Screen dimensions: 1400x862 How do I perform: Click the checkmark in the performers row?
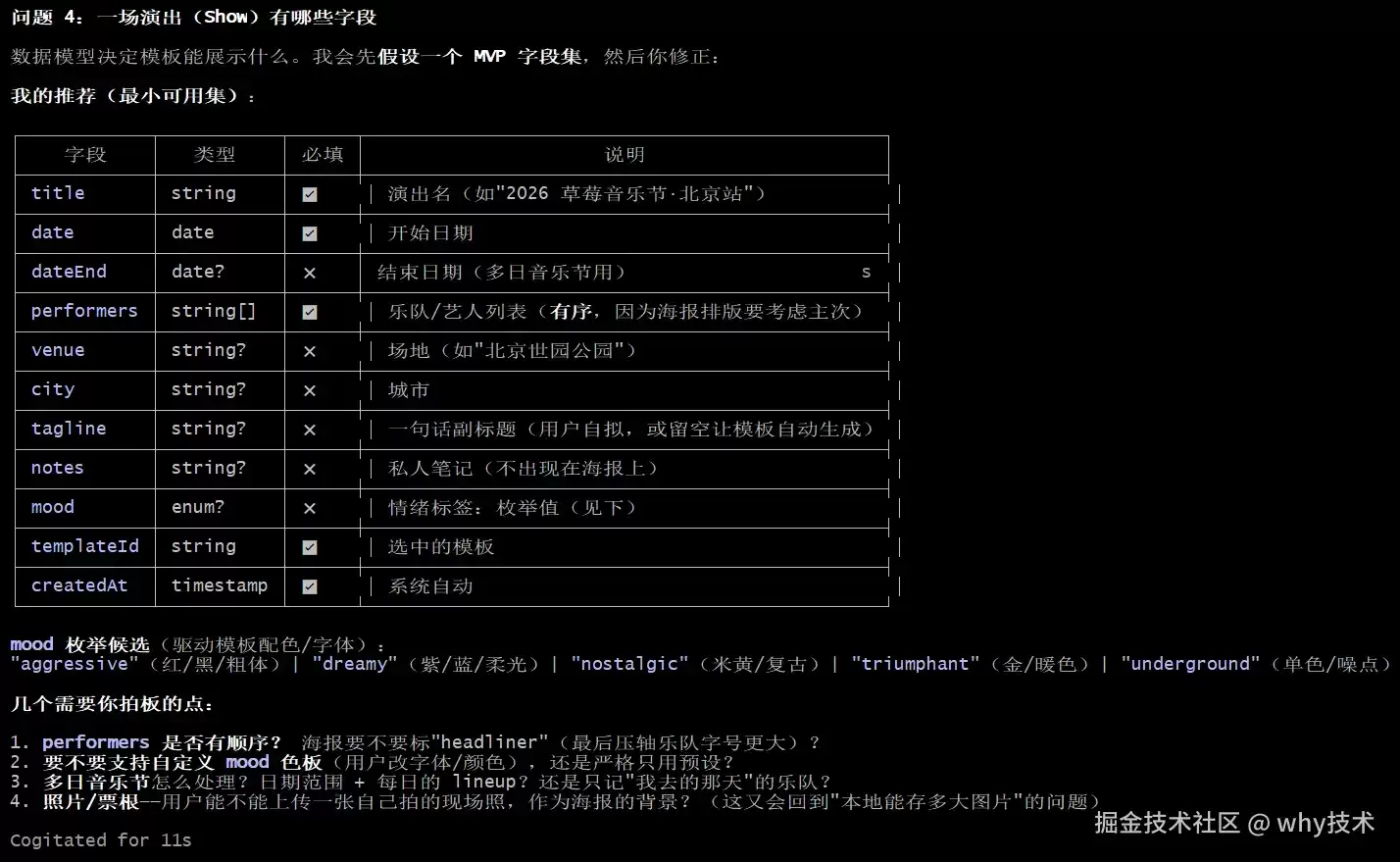tap(310, 312)
